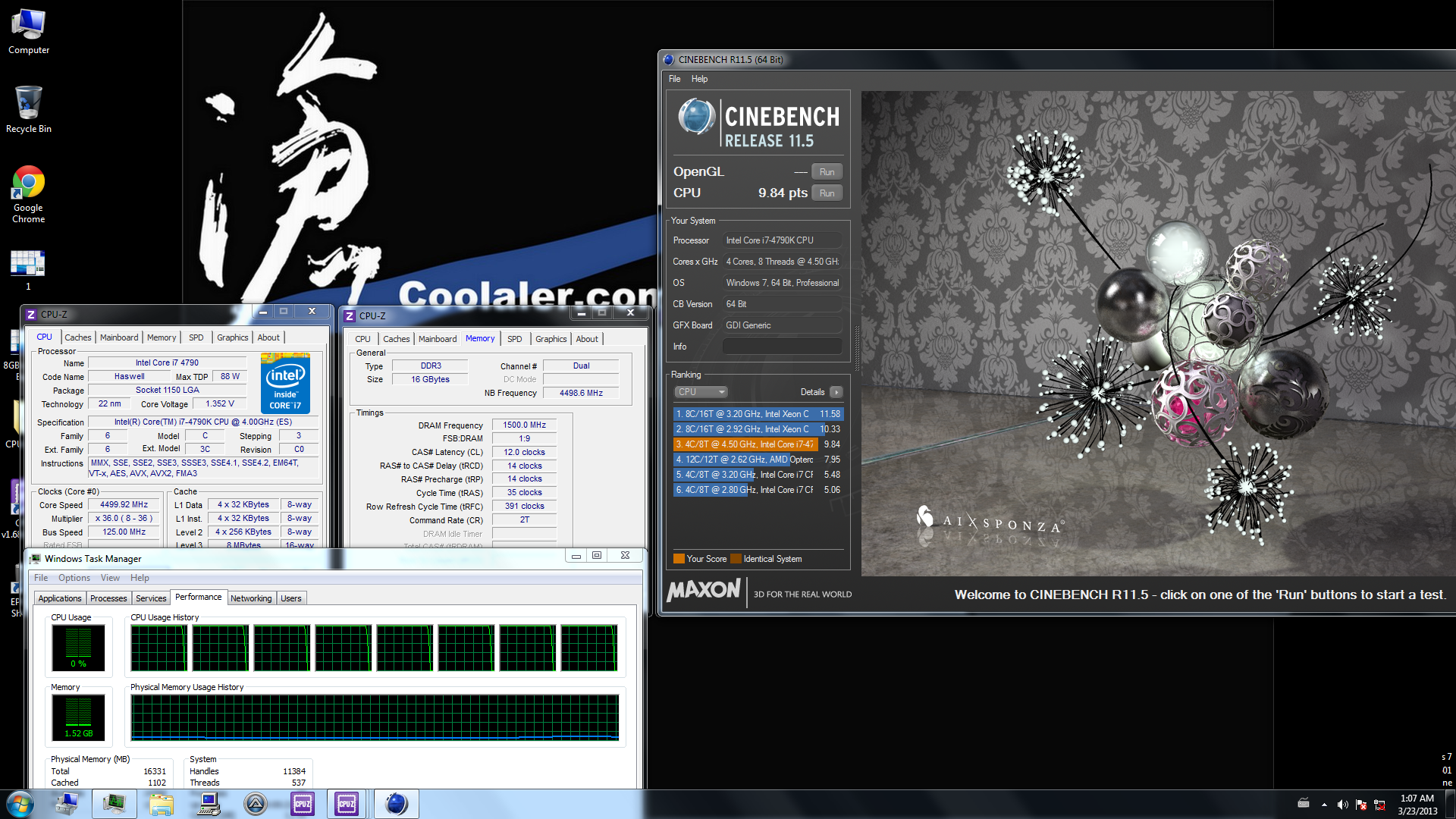Select the AMD Opteron ranking row 7.95
This screenshot has width=1456, height=819.
coord(758,460)
